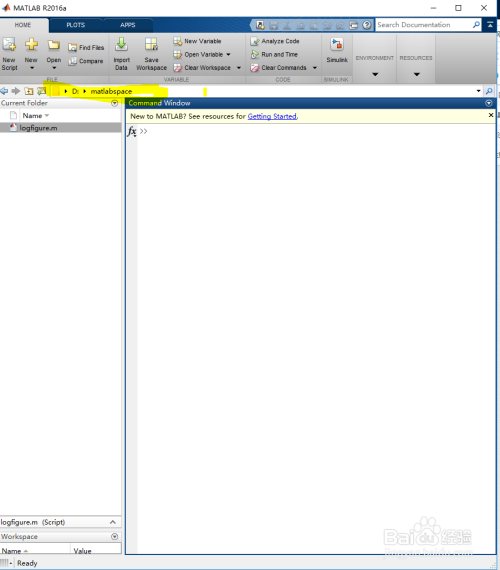
Task: Open the Open button dropdown arrow
Action: click(54, 68)
